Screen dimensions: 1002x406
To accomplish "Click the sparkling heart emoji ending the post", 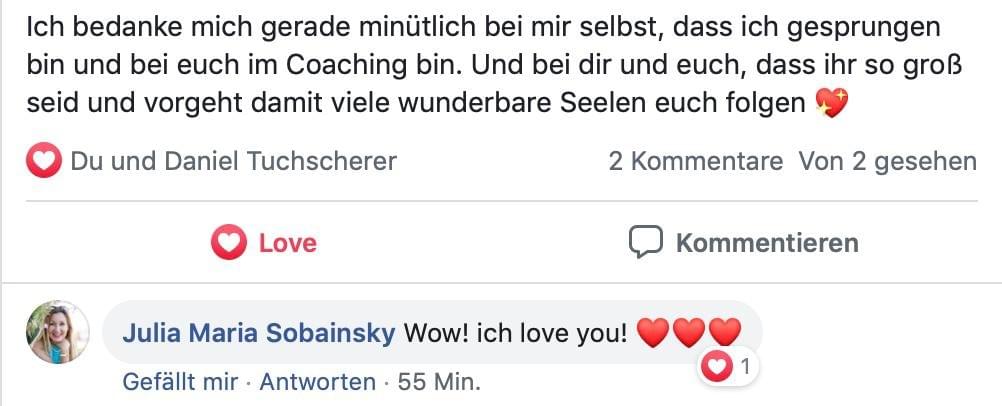I will coord(832,104).
